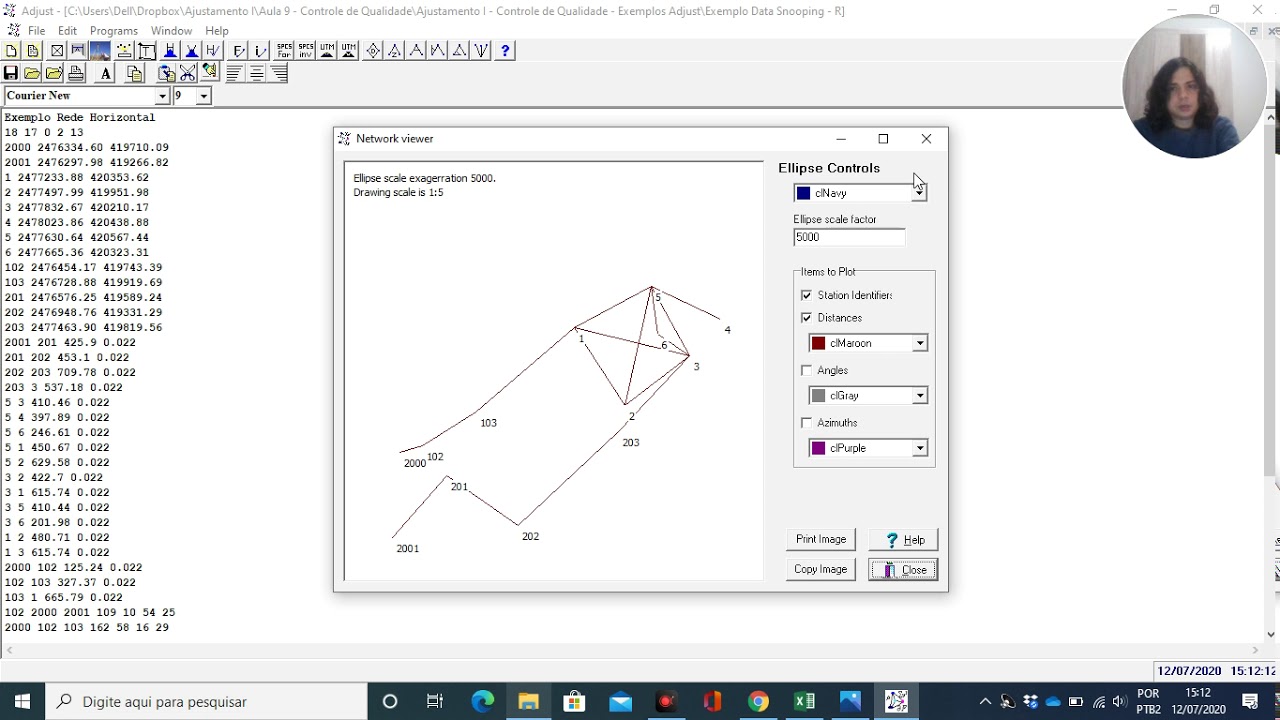Click the Copy Image button
This screenshot has height=720, width=1280.
tap(820, 569)
